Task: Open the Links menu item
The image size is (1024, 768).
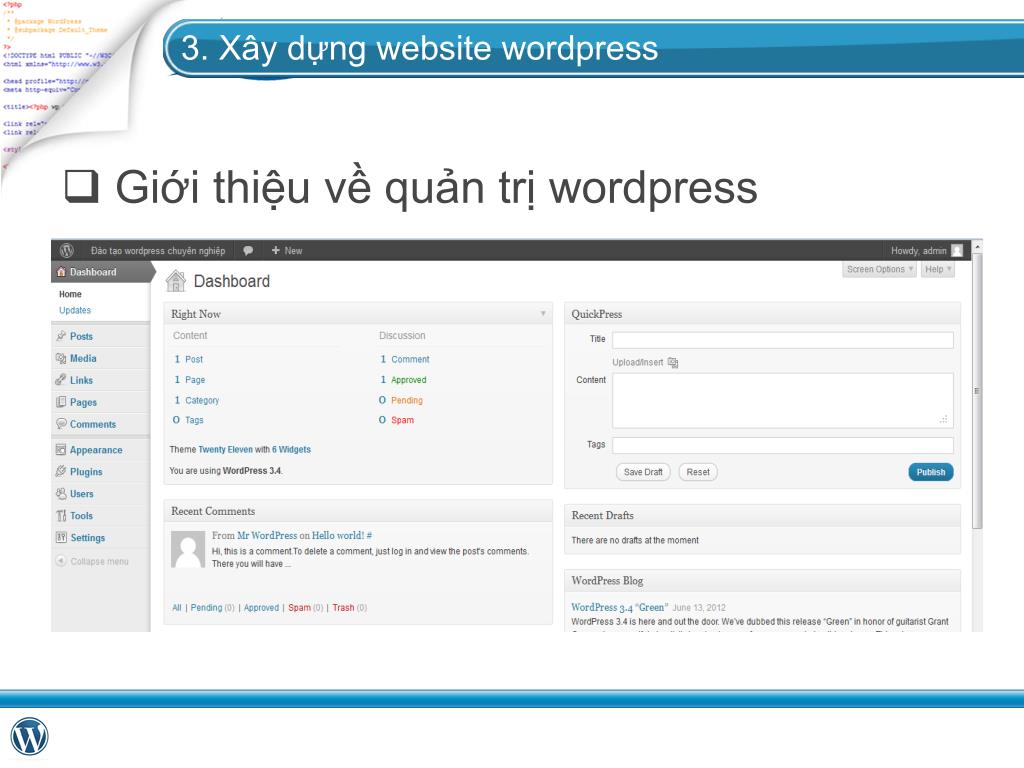Action: [x=82, y=380]
